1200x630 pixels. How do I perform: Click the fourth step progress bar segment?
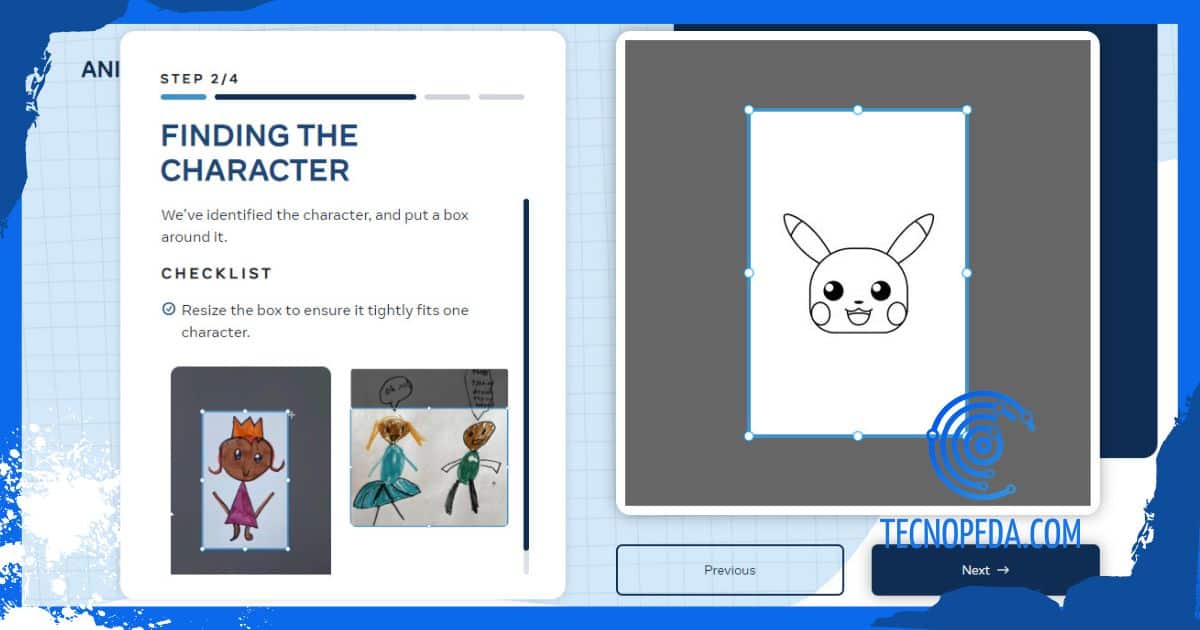(501, 97)
